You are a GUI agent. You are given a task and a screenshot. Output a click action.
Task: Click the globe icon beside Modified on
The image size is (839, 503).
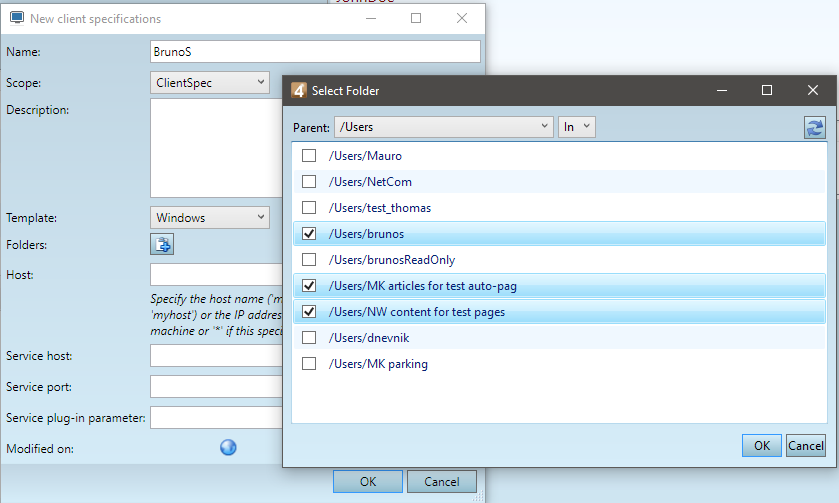tap(228, 447)
